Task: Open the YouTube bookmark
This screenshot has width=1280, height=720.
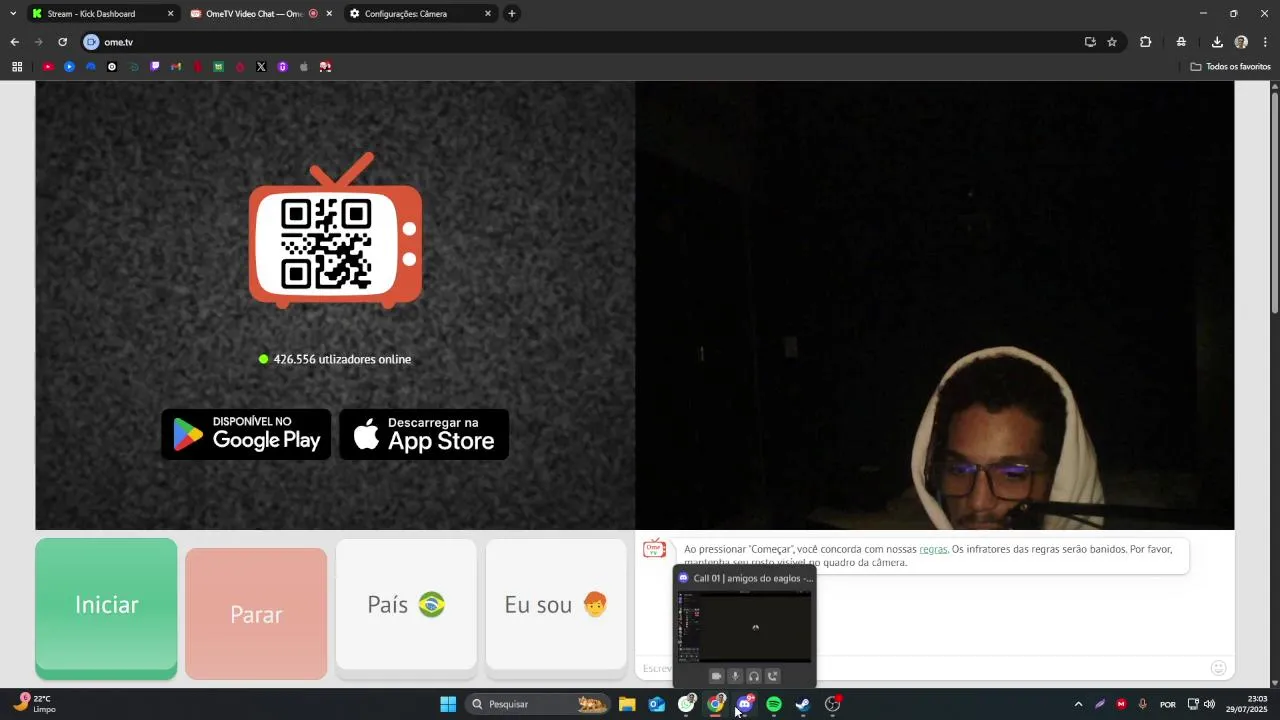Action: click(47, 67)
